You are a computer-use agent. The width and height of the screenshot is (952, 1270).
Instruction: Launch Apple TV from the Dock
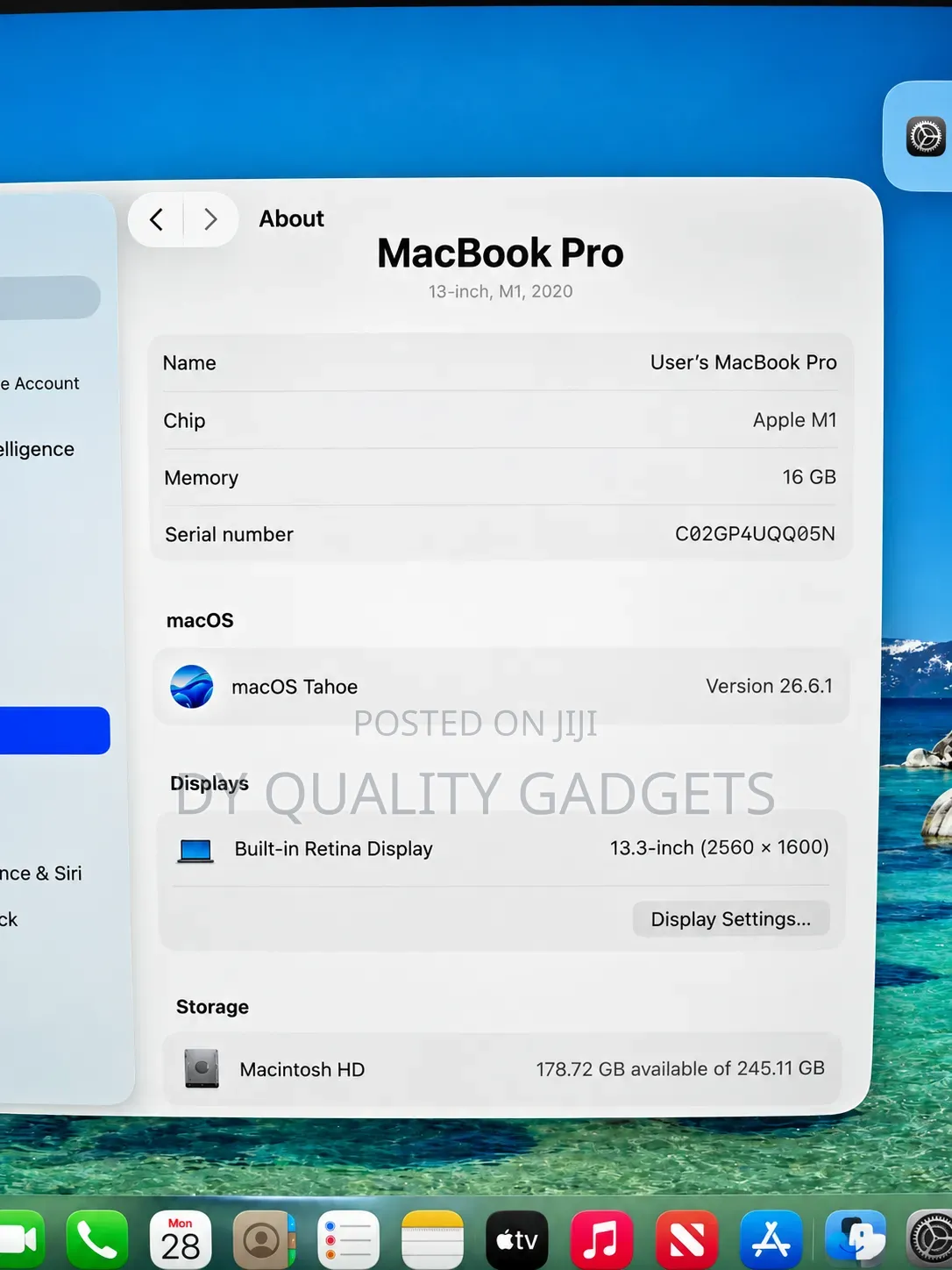point(517,1240)
